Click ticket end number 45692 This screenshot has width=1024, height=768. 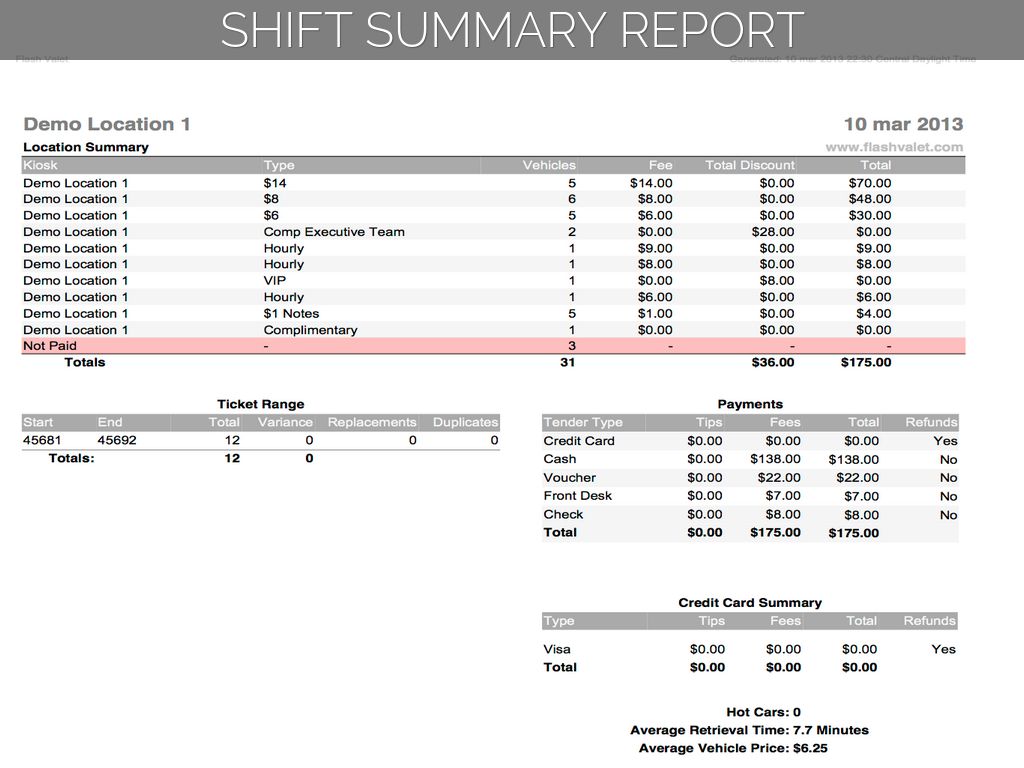117,440
